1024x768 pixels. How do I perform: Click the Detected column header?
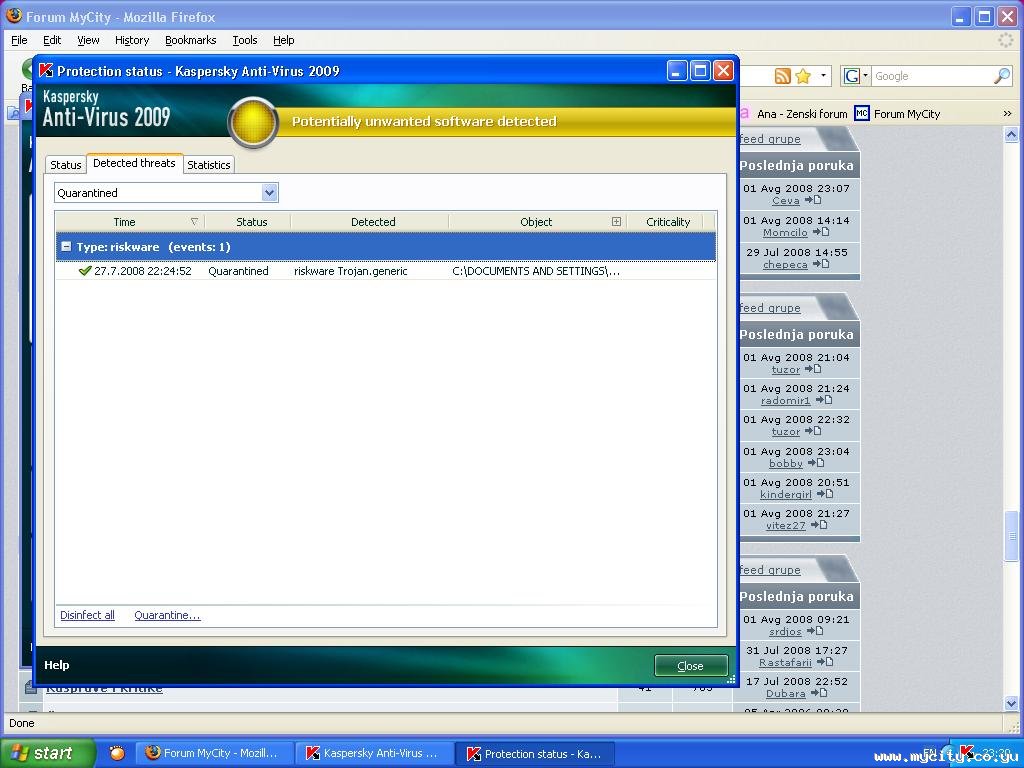coord(373,222)
